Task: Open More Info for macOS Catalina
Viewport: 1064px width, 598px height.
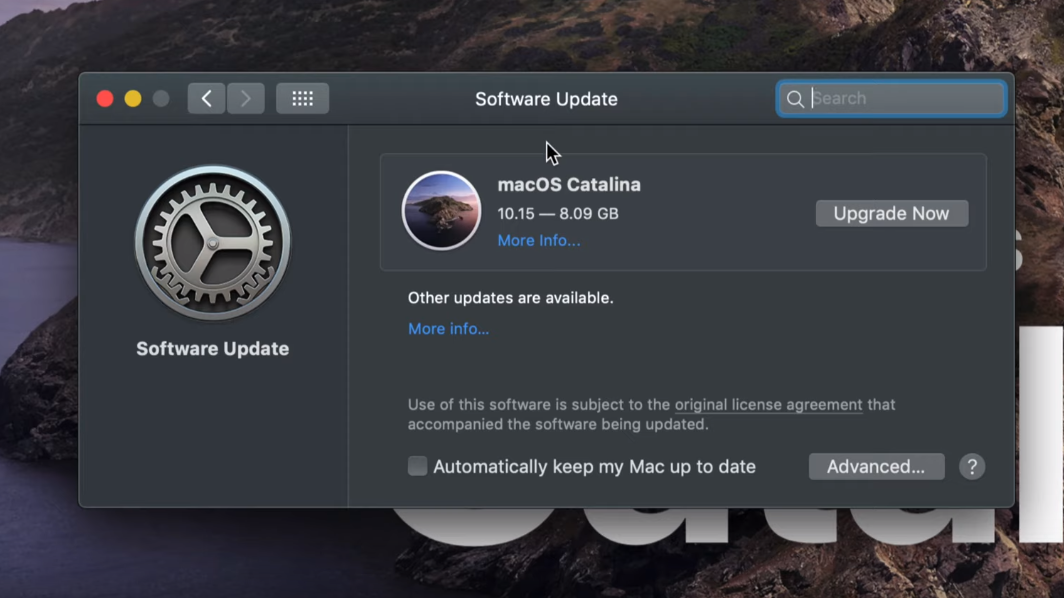Action: 538,240
